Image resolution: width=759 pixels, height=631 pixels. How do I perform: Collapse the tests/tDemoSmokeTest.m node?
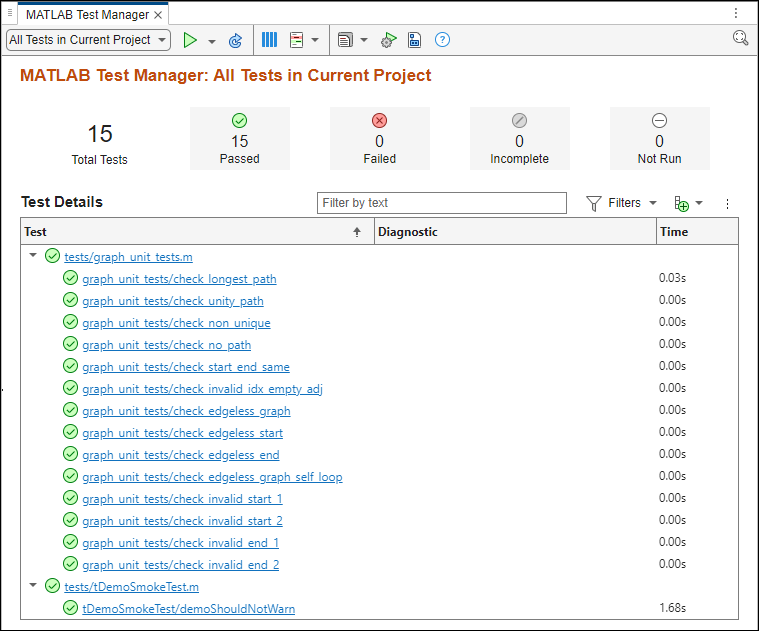click(x=33, y=585)
